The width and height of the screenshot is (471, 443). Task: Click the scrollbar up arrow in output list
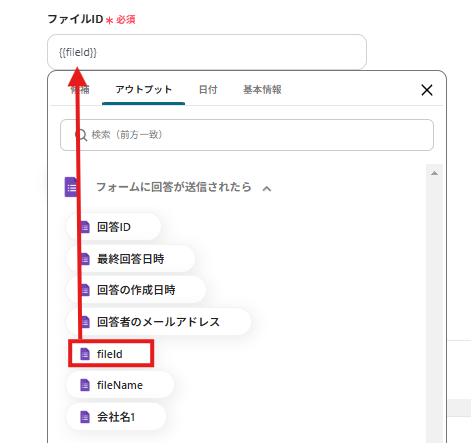click(x=434, y=173)
